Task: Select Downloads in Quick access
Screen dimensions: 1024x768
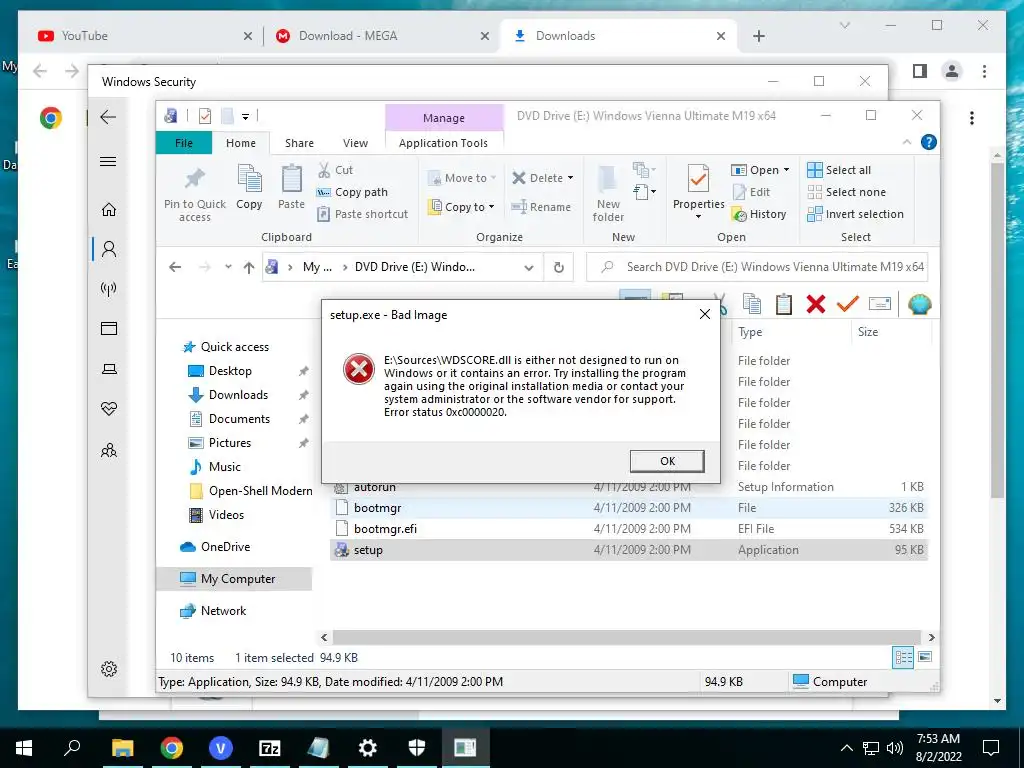Action: click(x=238, y=394)
